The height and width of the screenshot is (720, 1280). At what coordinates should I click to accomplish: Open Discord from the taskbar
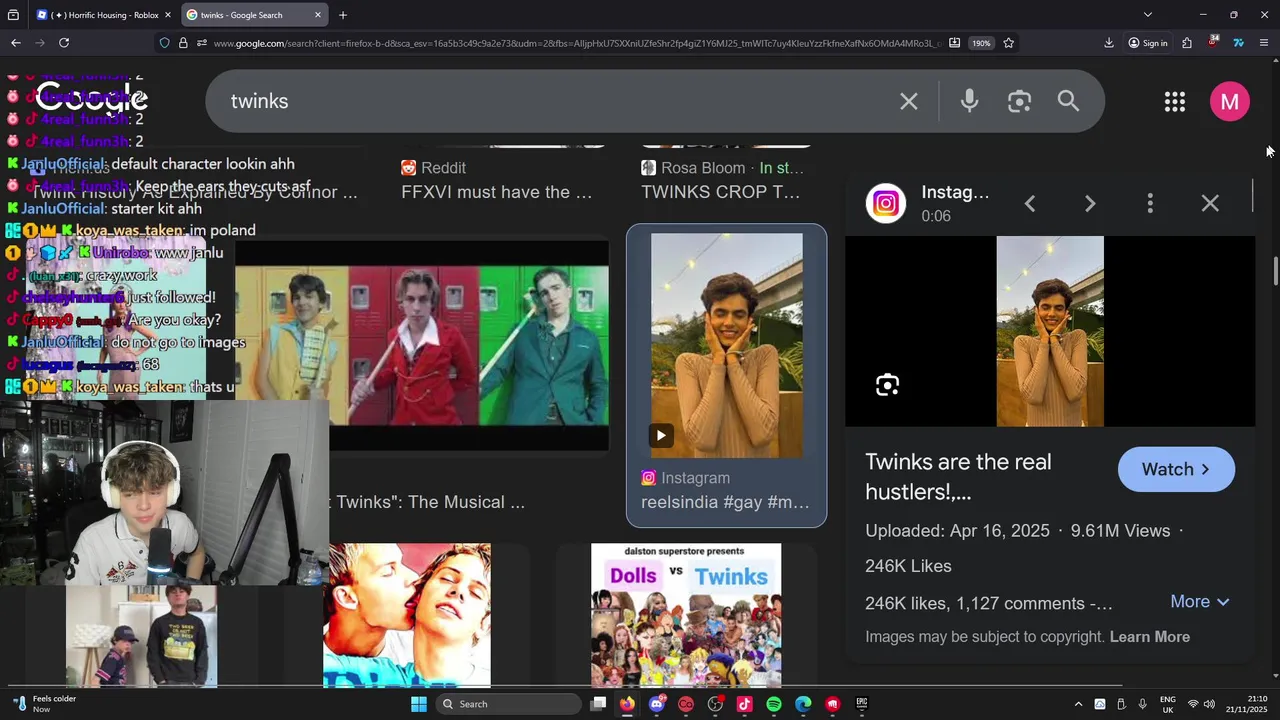[657, 704]
